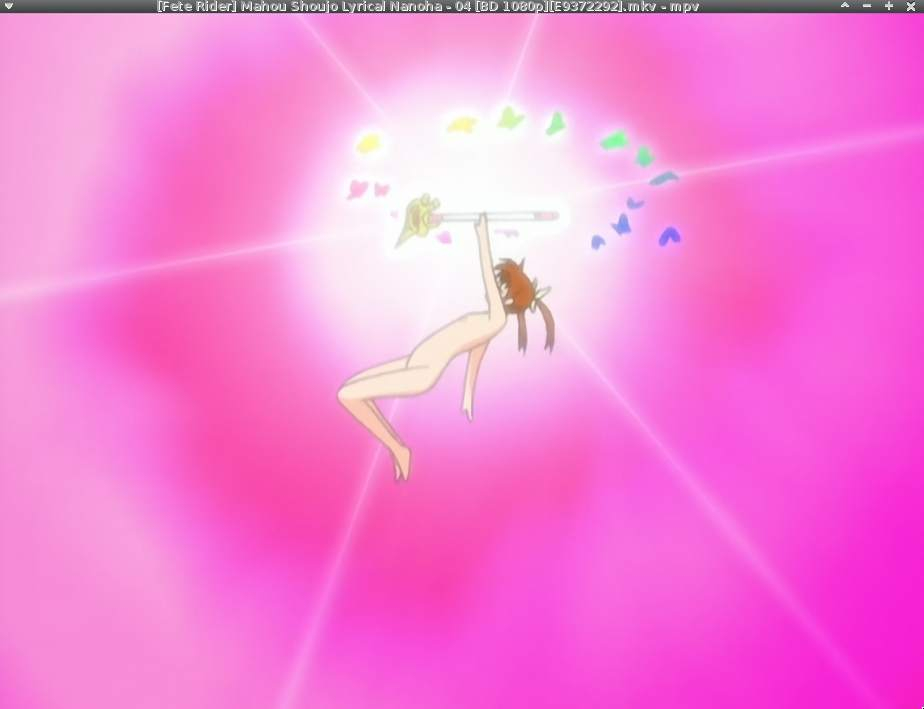This screenshot has height=709, width=924.
Task: Maximize the mpv player window
Action: pyautogui.click(x=889, y=6)
